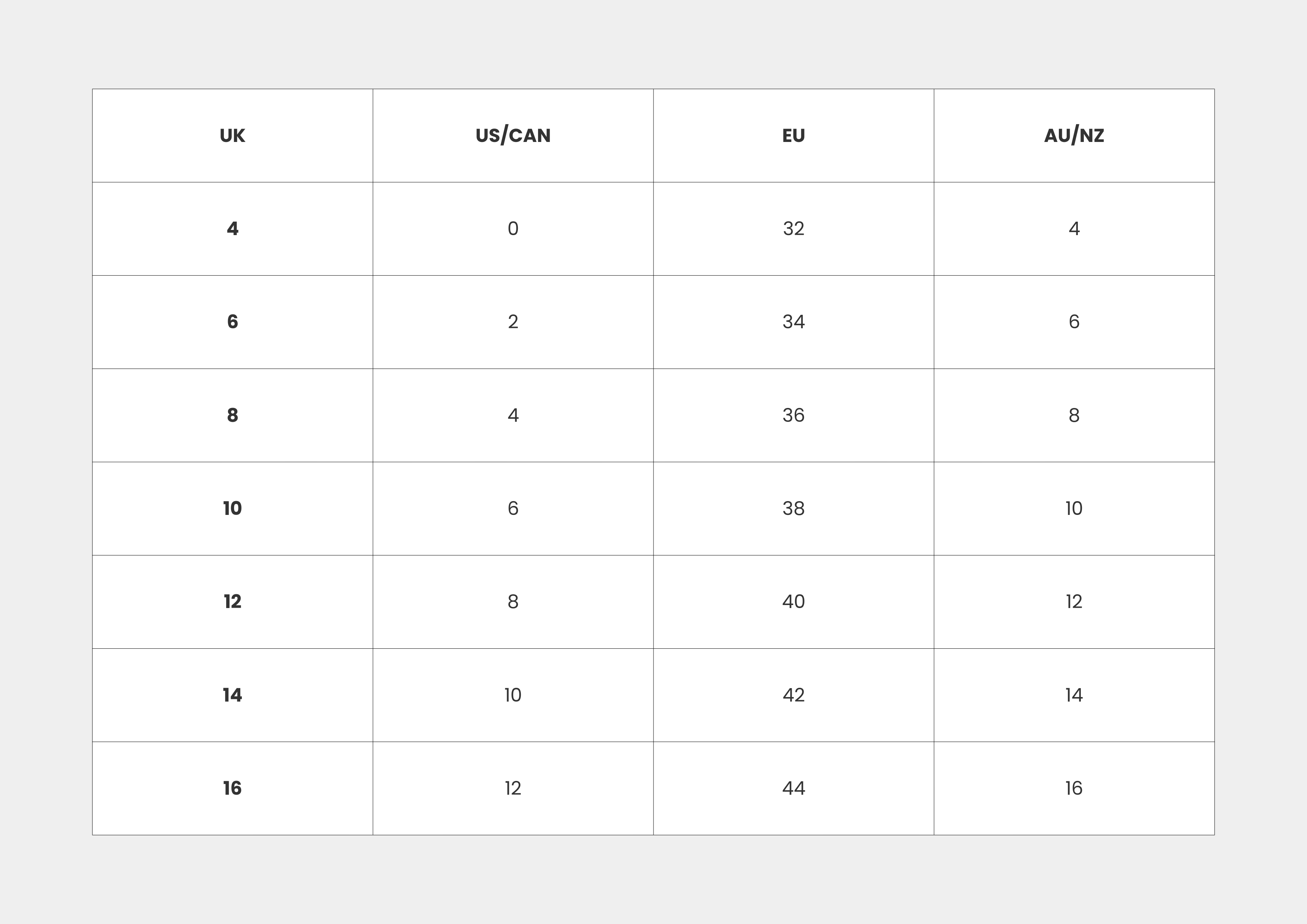This screenshot has width=1307, height=924.
Task: Select the AU/NZ size 14 cell
Action: (1074, 695)
